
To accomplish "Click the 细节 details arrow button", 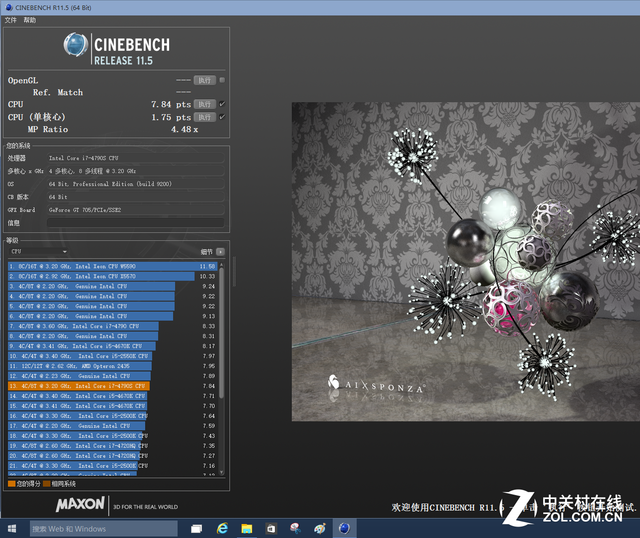I will (220, 252).
